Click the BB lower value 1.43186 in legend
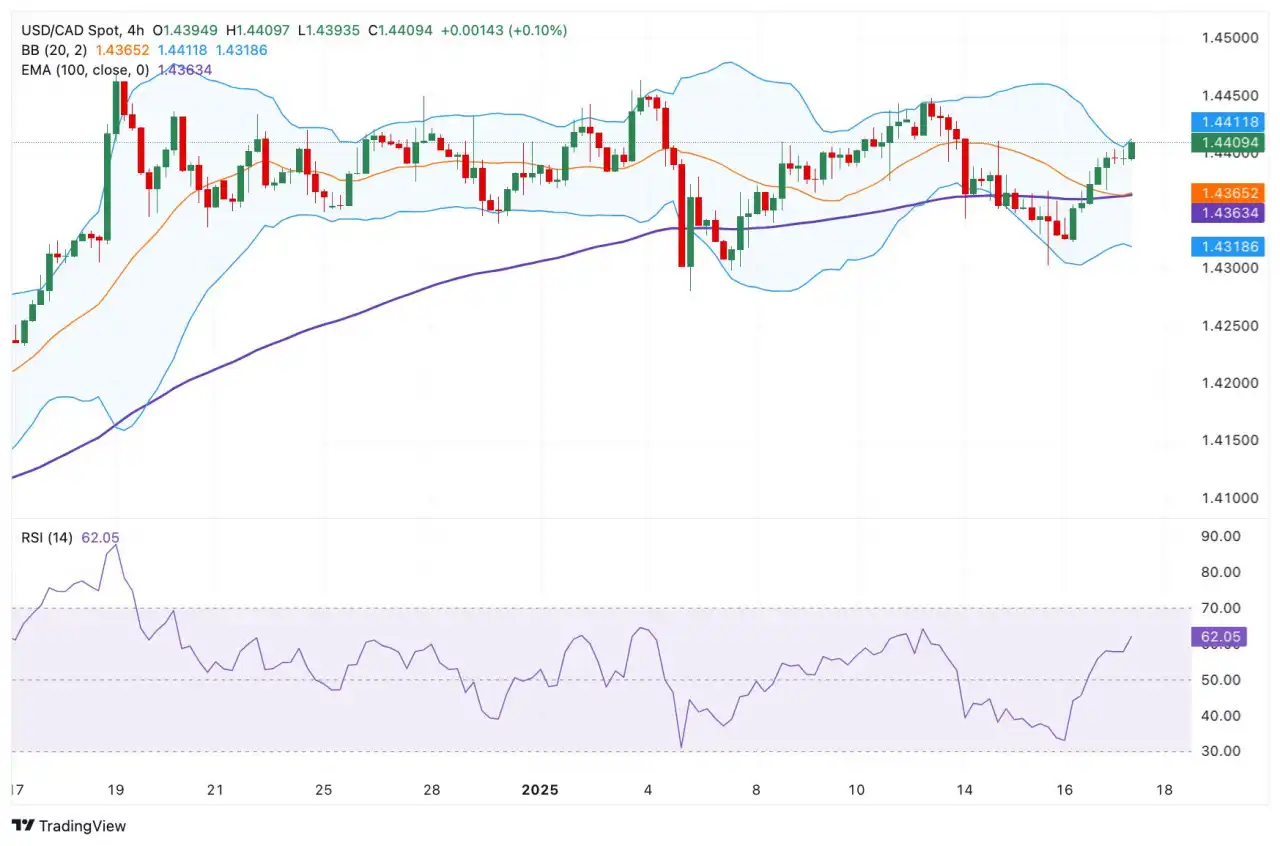This screenshot has width=1280, height=846. [242, 50]
